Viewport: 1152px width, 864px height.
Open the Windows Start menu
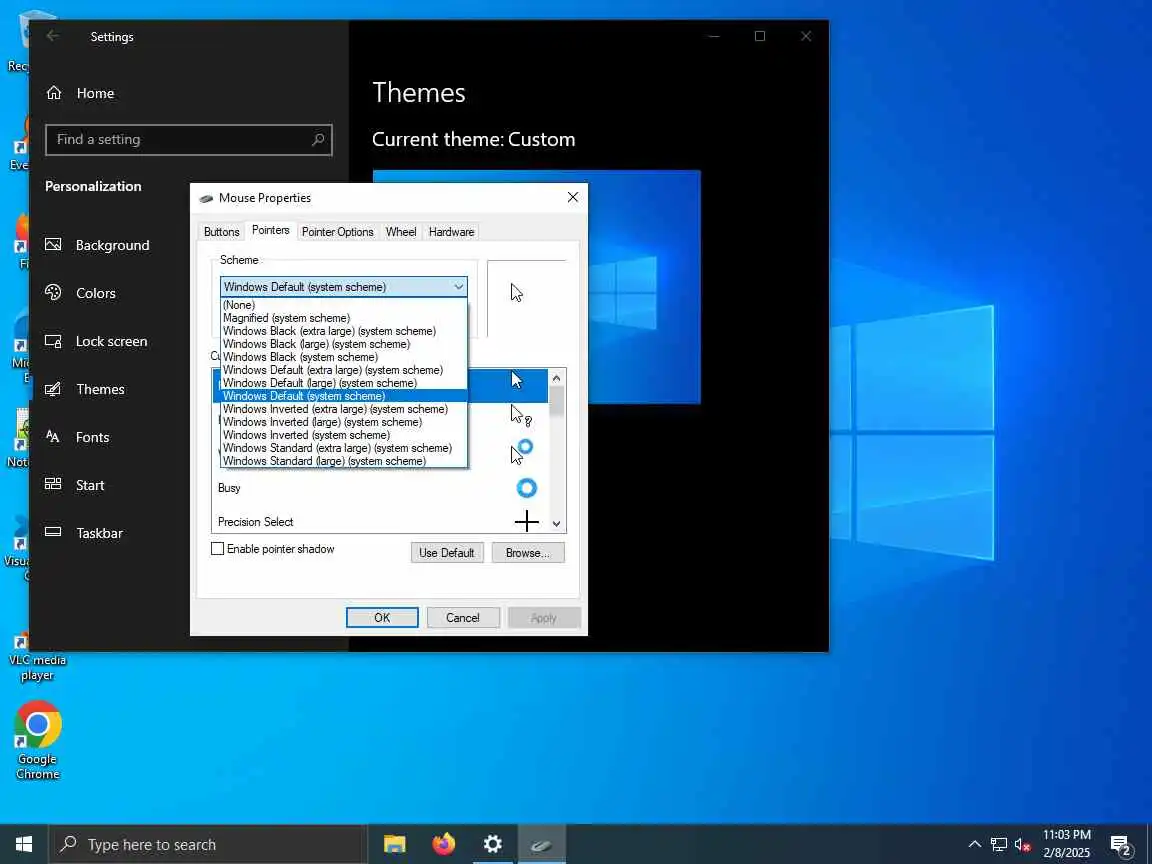24,844
